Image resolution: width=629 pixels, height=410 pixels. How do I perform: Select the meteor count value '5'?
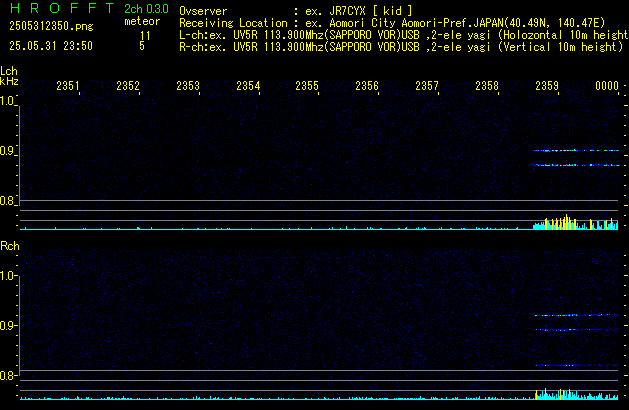point(142,46)
